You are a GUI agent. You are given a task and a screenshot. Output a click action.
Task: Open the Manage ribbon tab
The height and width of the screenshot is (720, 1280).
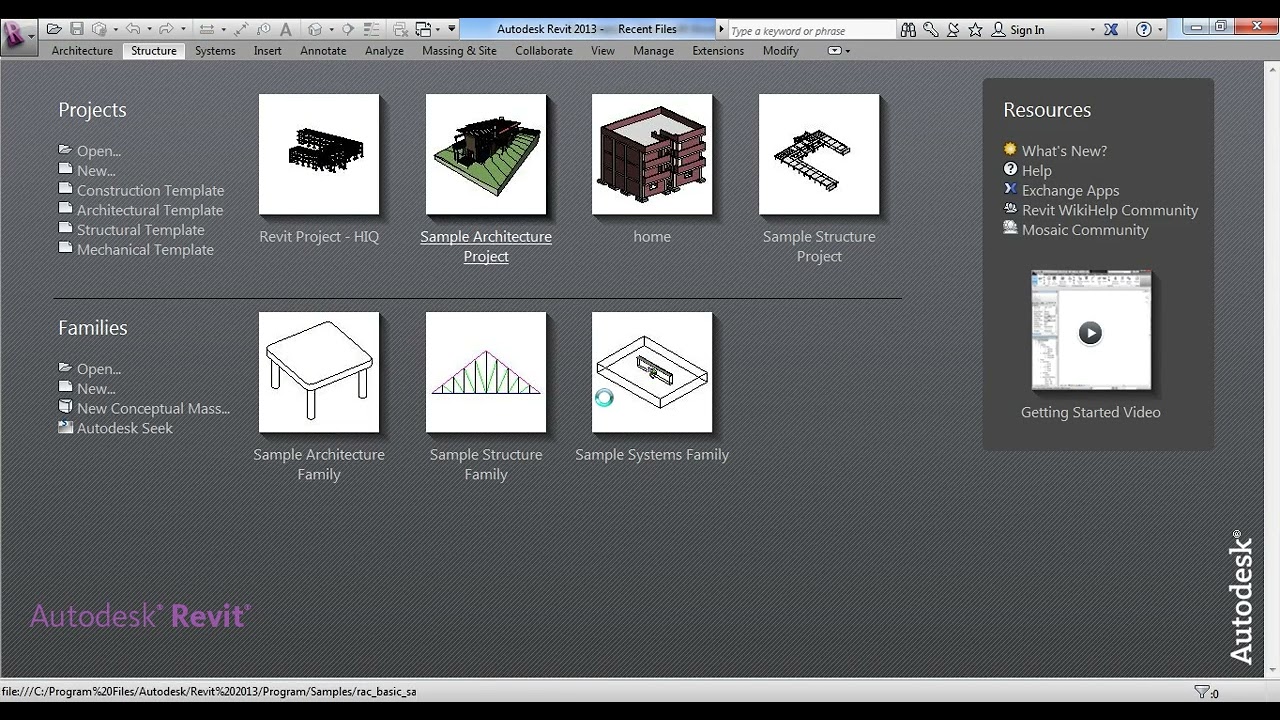pyautogui.click(x=653, y=51)
